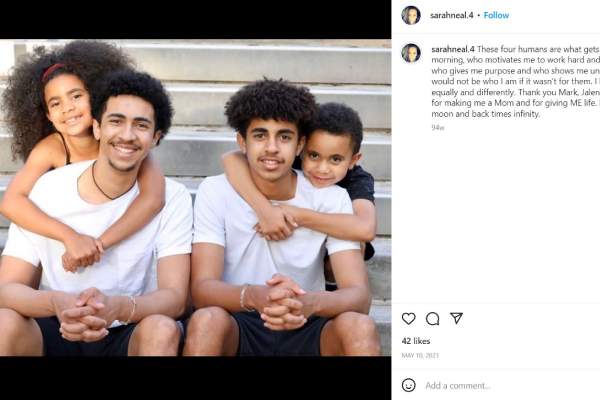This screenshot has width=600, height=400.
Task: Follow the sarahneal.4 account
Action: 496,15
